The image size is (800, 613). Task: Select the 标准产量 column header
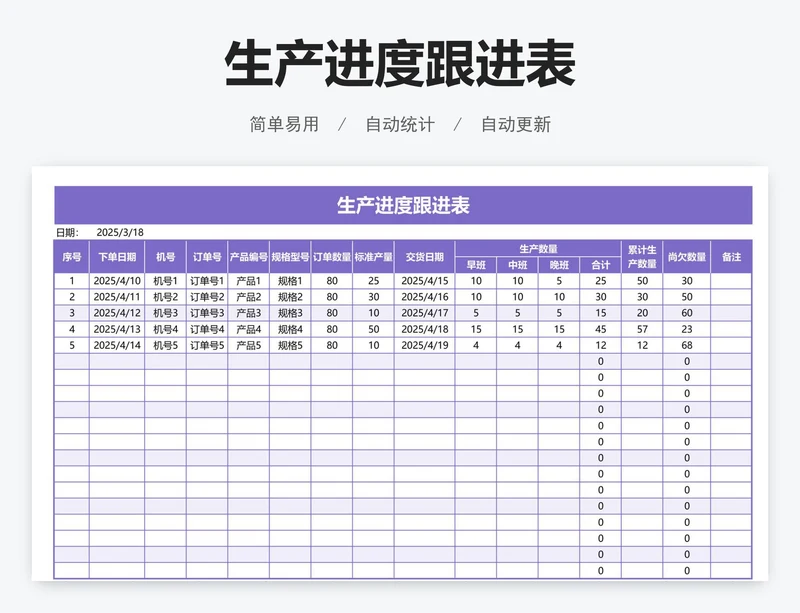pyautogui.click(x=373, y=257)
